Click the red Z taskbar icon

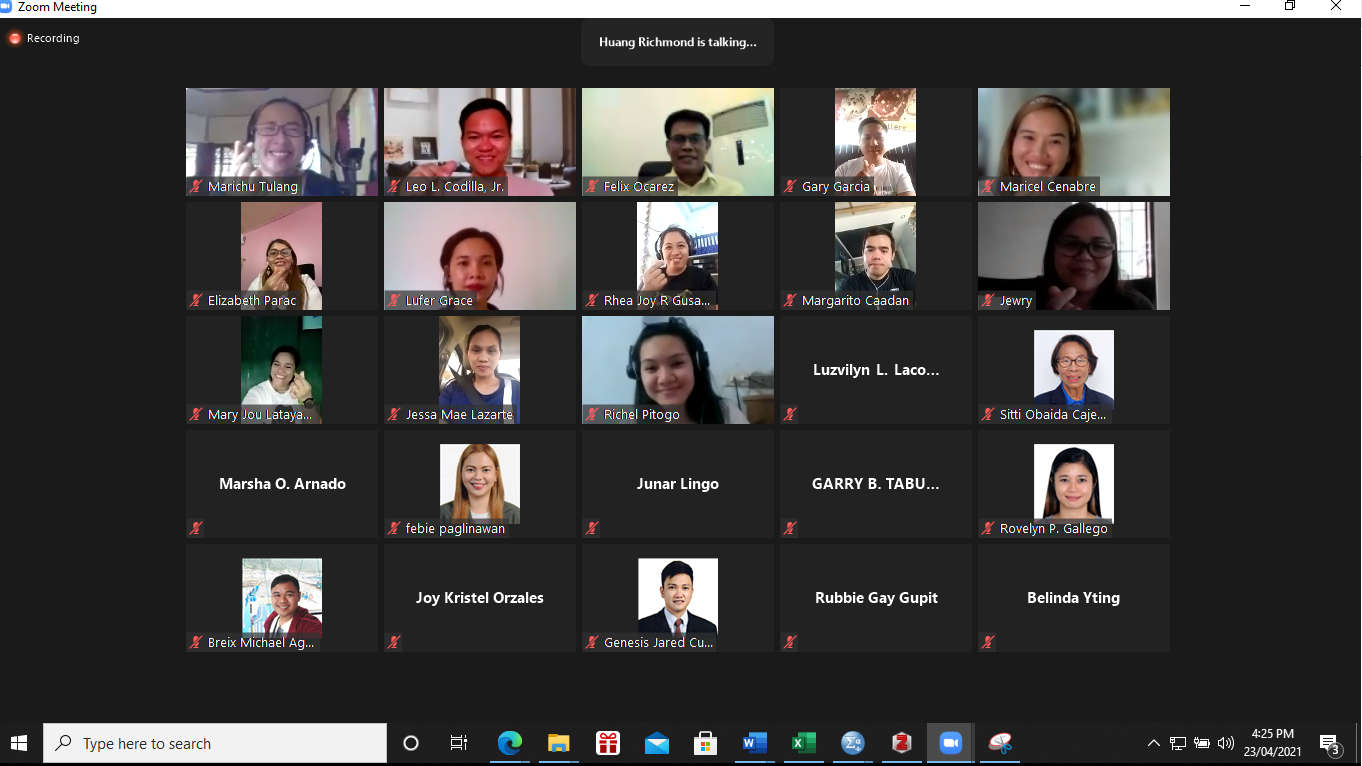(901, 743)
